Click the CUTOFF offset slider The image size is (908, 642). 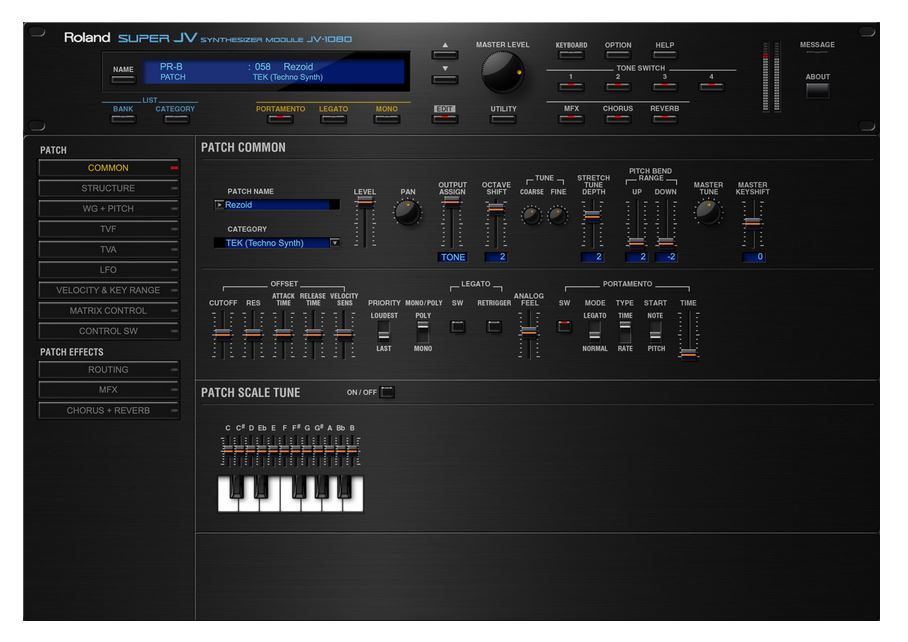222,335
